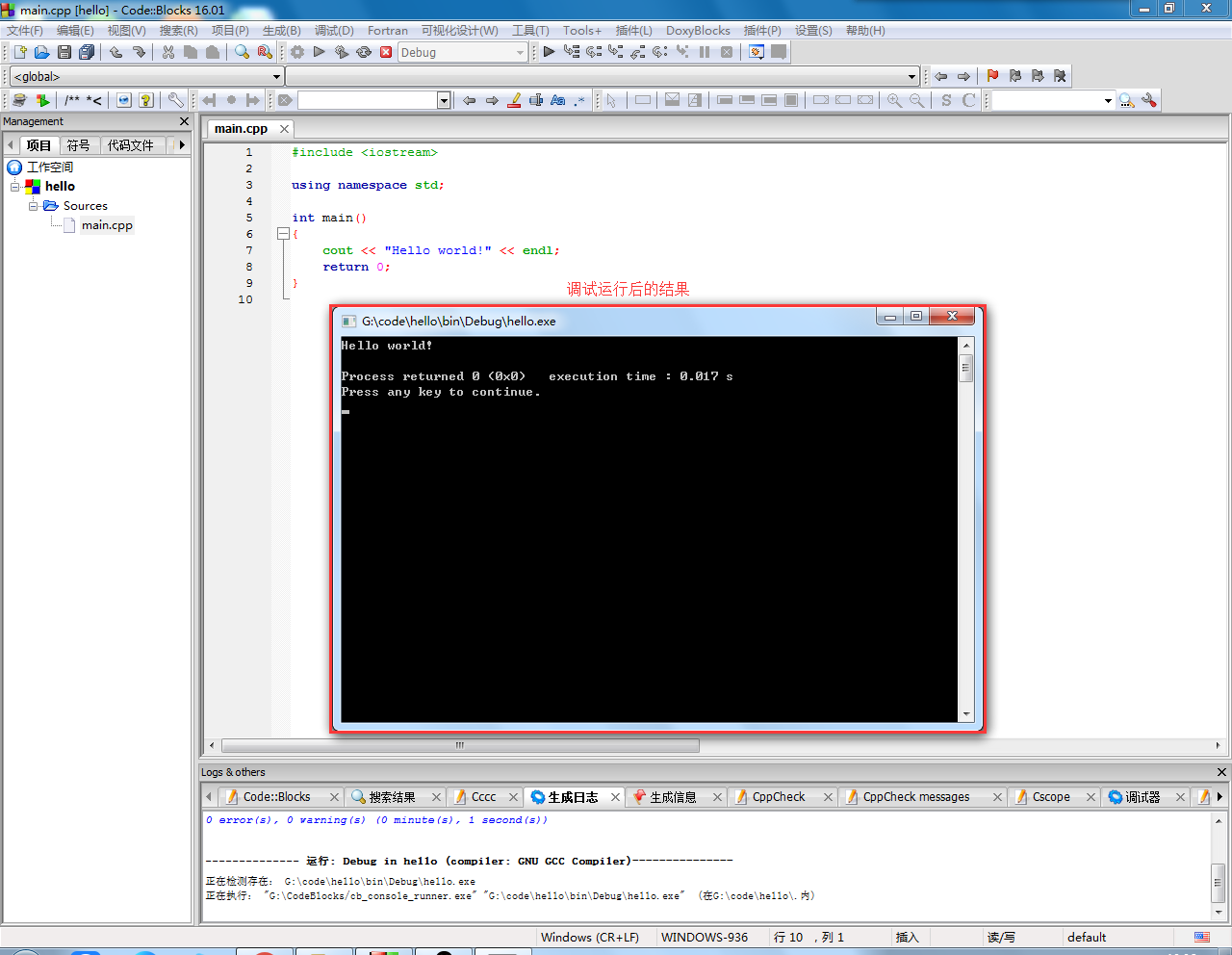Run the program with the green arrow icon
Viewport: 1232px width, 955px height.
(x=319, y=52)
